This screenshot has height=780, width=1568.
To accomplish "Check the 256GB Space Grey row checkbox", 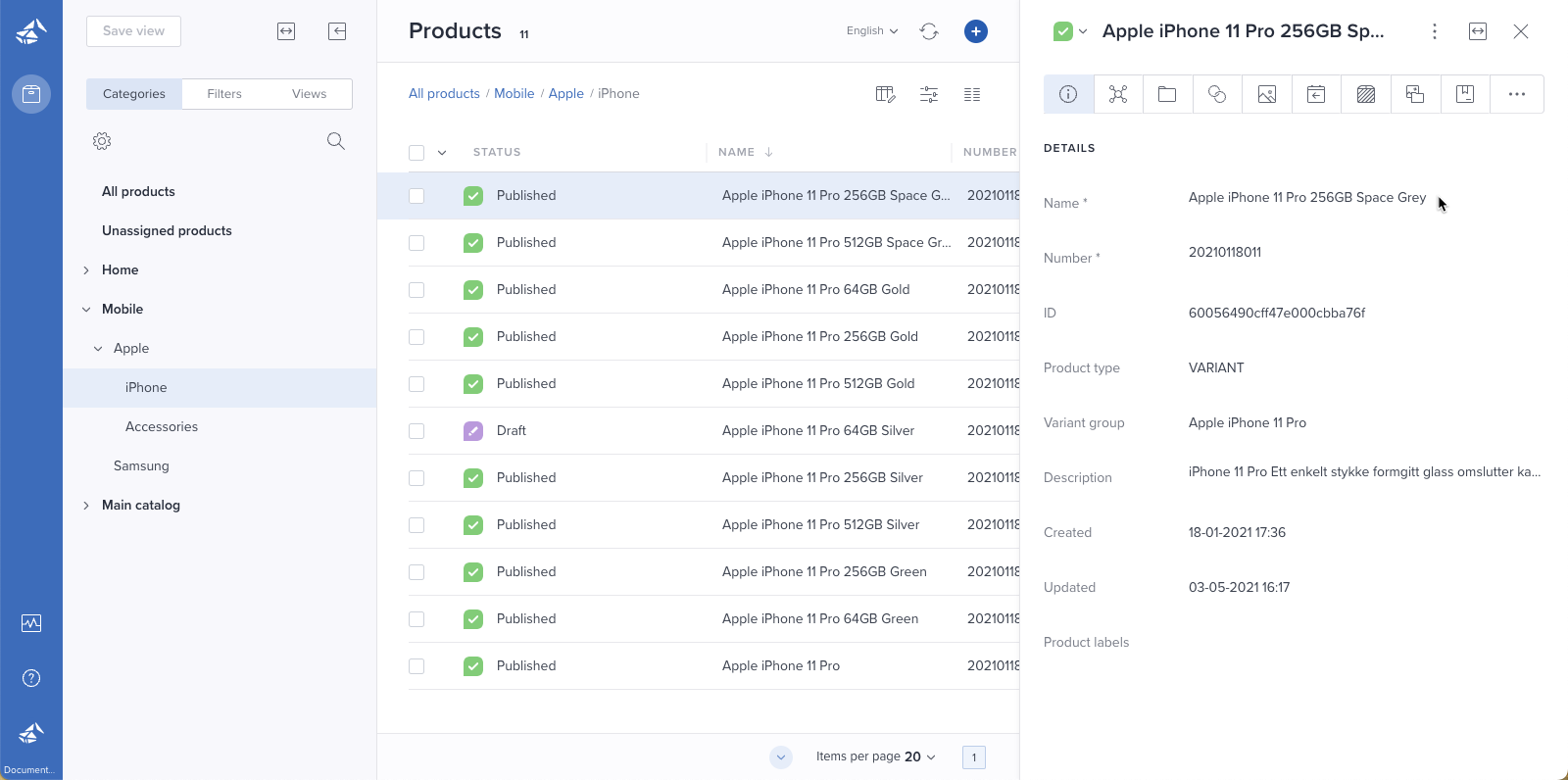I will 416,196.
